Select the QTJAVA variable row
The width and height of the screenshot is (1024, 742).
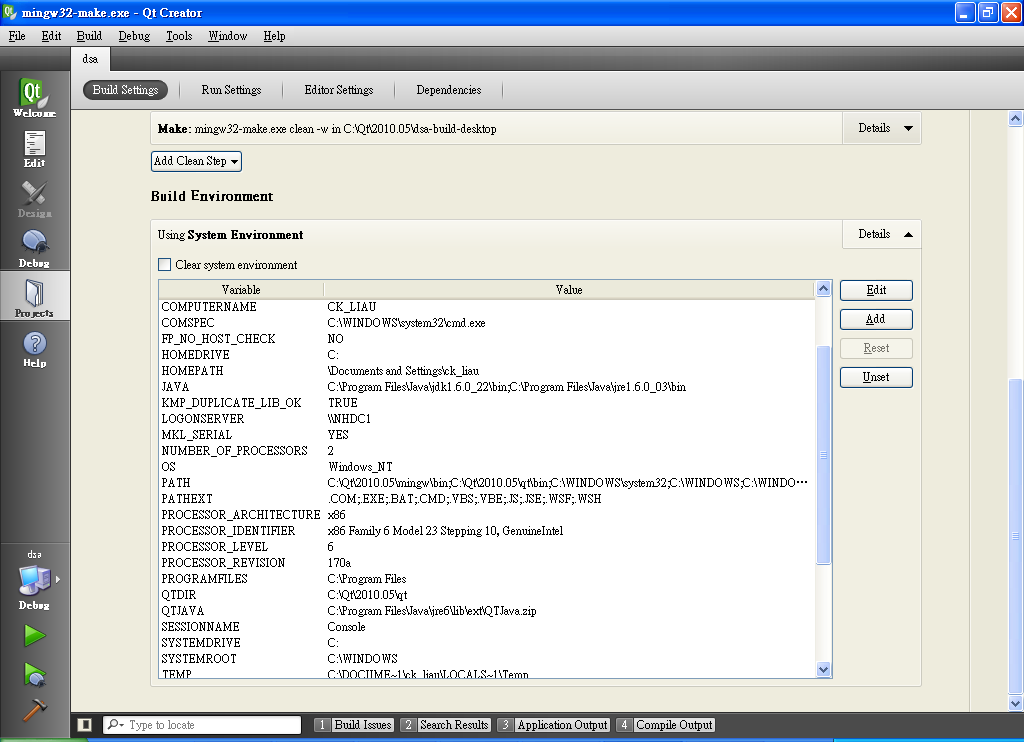click(487, 611)
